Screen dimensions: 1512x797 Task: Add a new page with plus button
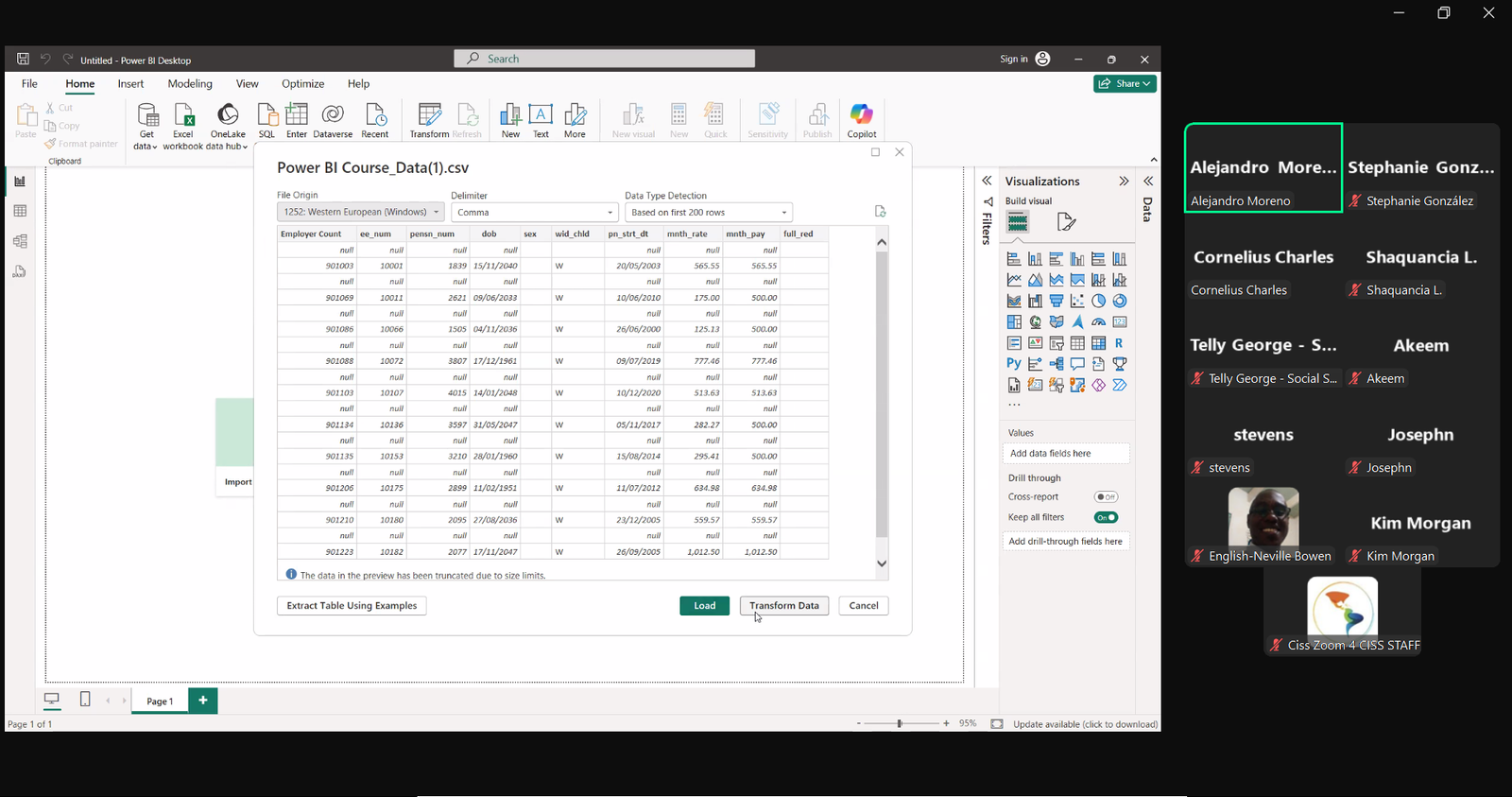202,701
